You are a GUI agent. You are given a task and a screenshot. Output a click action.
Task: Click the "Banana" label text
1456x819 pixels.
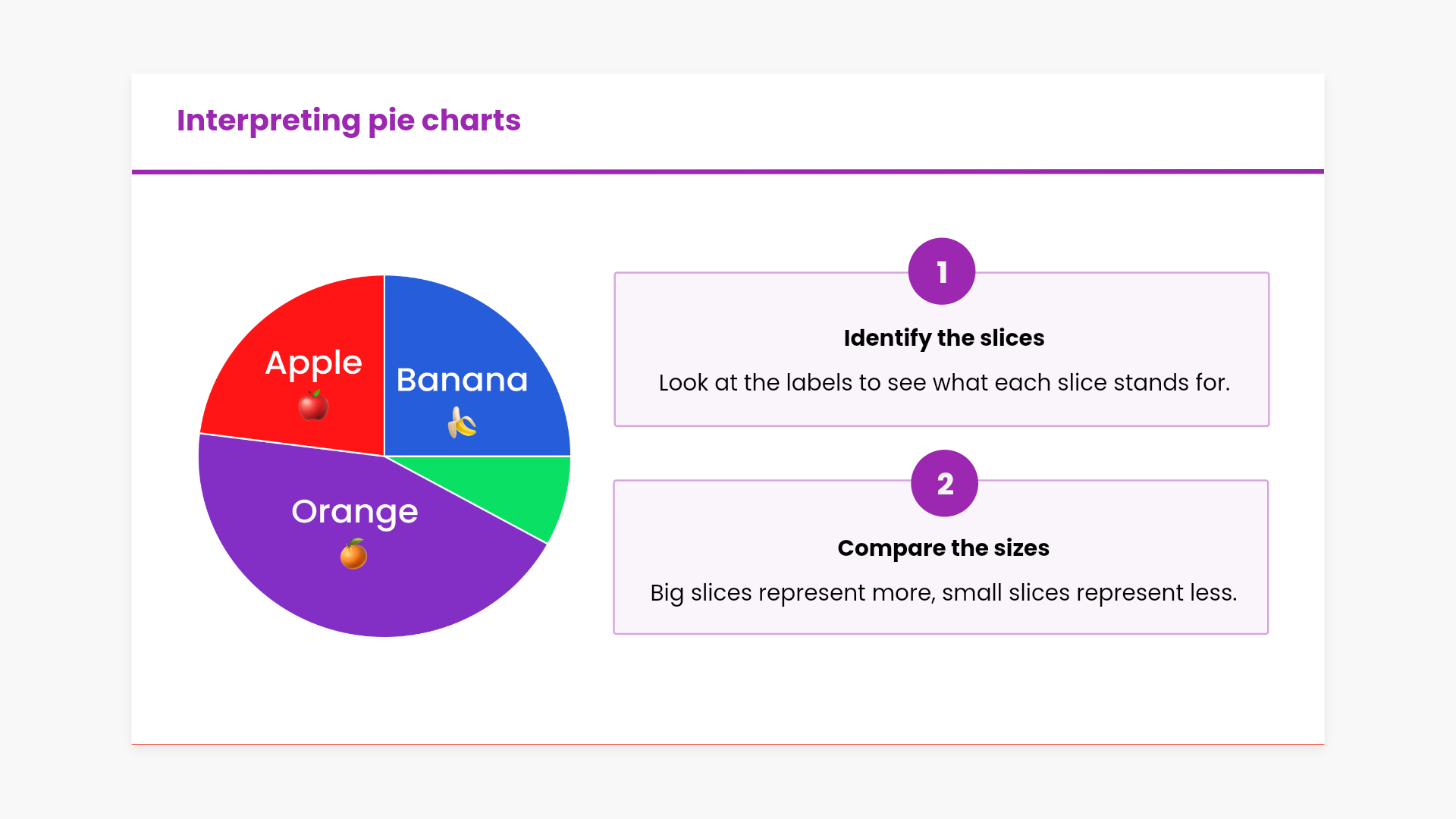coord(462,380)
